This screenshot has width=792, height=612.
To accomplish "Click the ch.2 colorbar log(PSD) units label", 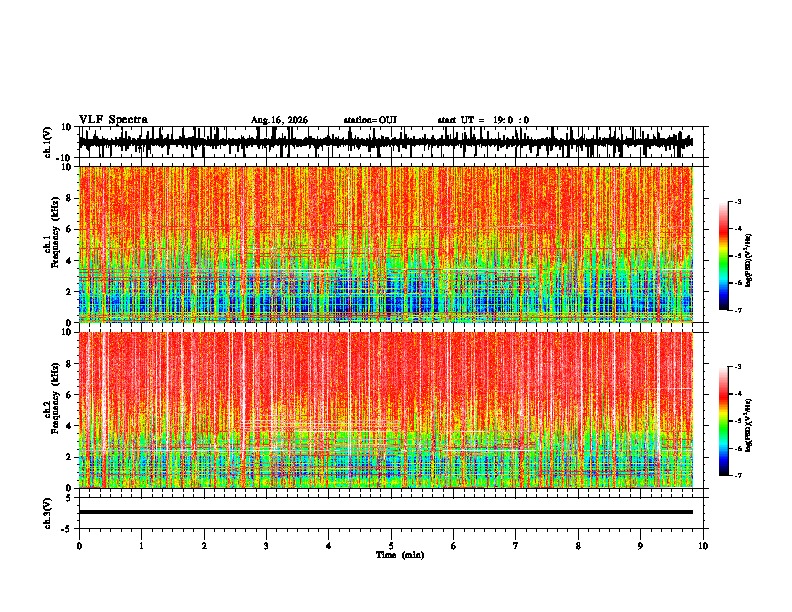I will tap(749, 426).
